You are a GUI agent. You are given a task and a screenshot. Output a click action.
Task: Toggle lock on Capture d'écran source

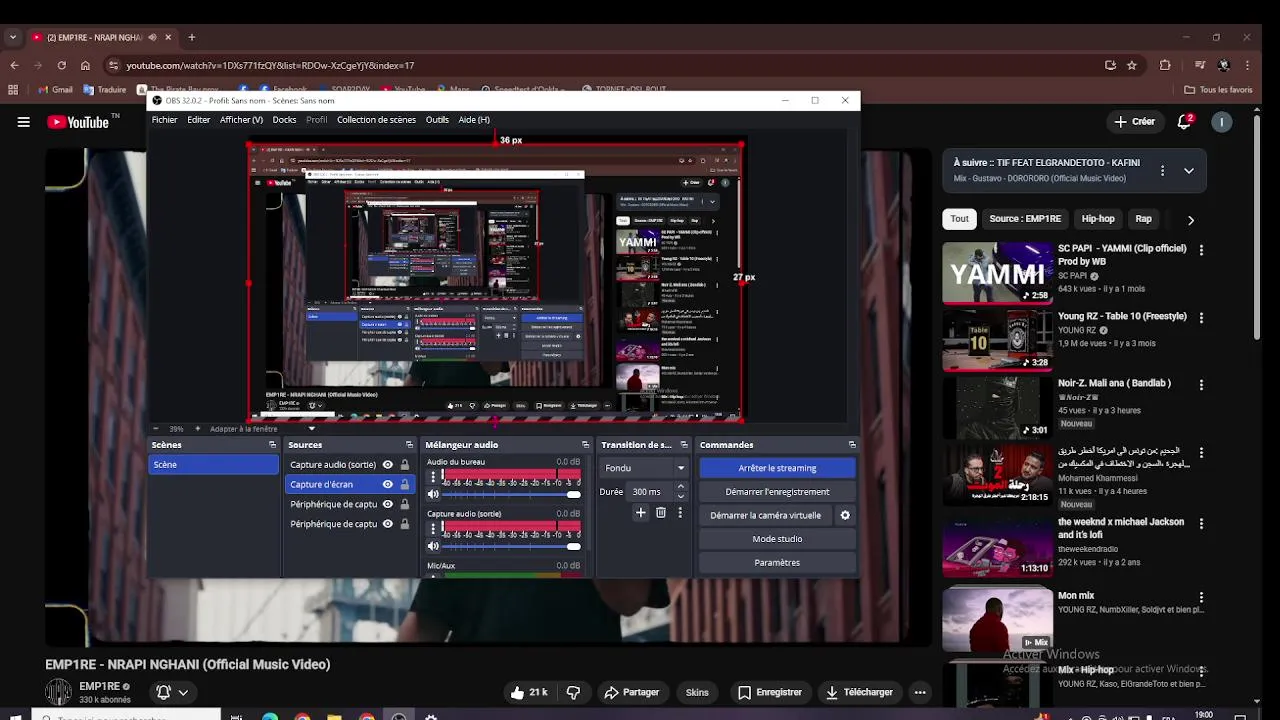(x=404, y=484)
